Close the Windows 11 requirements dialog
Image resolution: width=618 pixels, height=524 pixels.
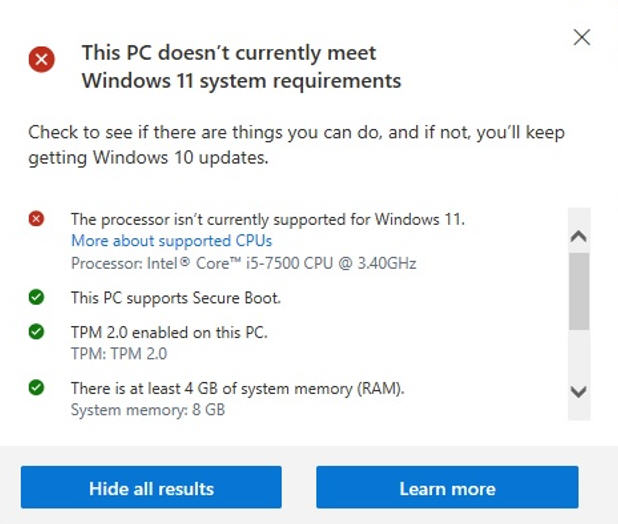(581, 38)
